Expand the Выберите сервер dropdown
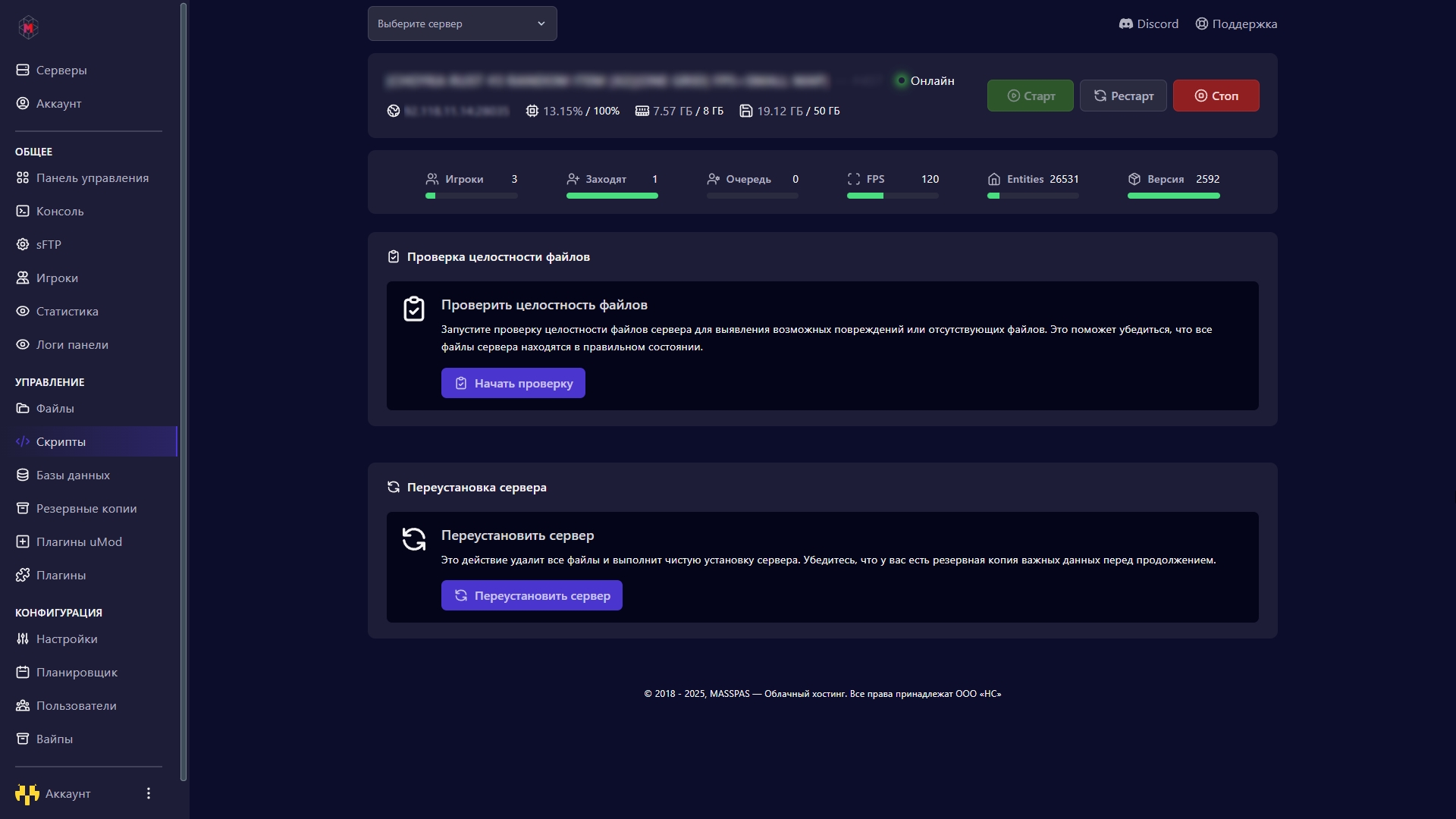Image resolution: width=1456 pixels, height=819 pixels. click(462, 24)
